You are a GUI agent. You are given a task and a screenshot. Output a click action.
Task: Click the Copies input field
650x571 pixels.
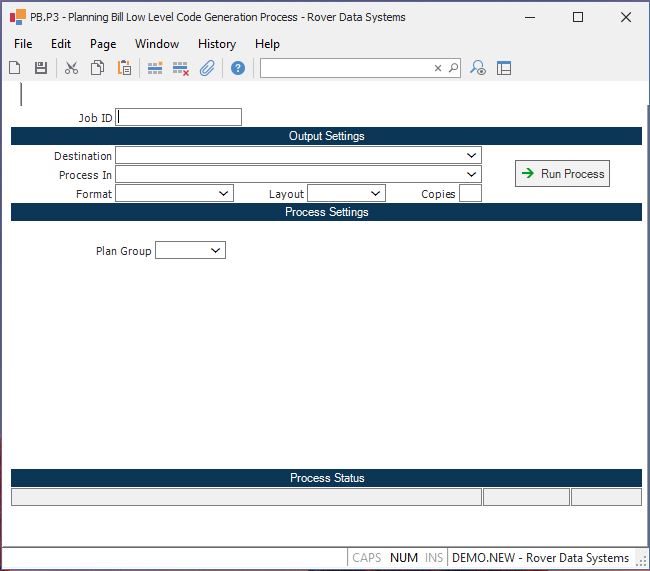coord(470,194)
